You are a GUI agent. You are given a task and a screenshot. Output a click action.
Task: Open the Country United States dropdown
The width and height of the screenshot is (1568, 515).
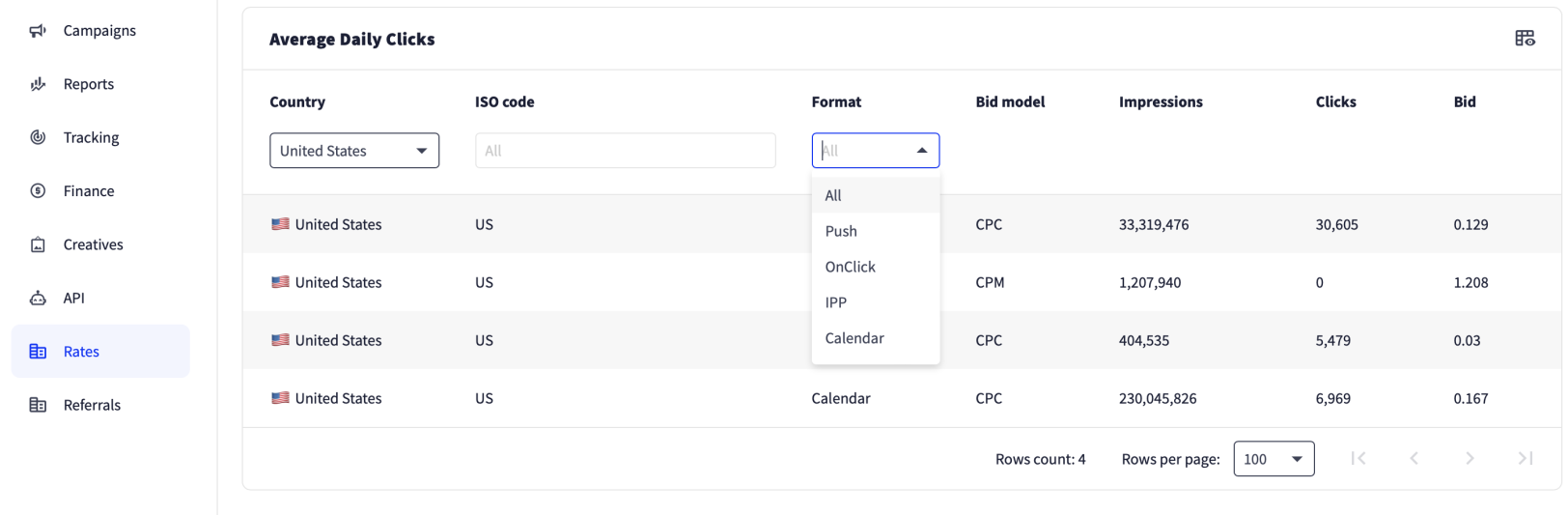click(x=354, y=151)
